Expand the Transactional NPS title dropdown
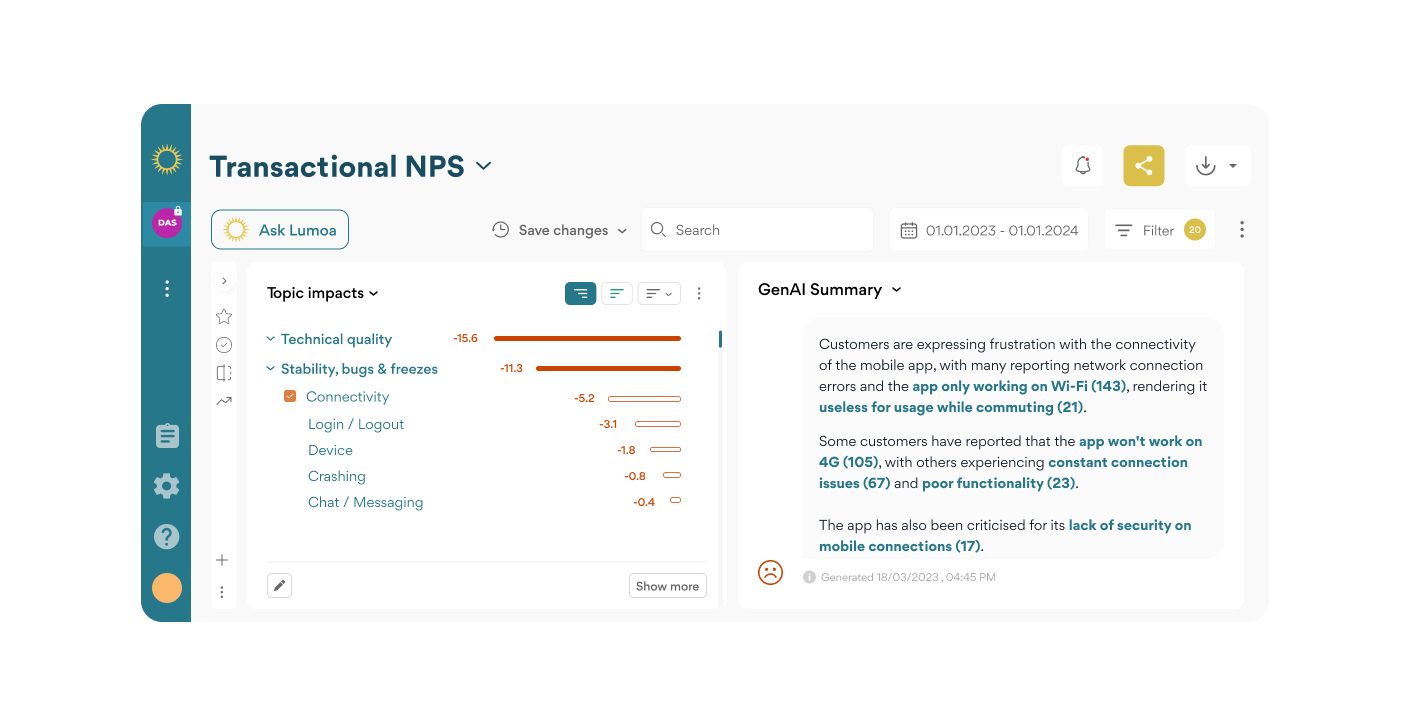The width and height of the screenshot is (1410, 725). [x=484, y=166]
